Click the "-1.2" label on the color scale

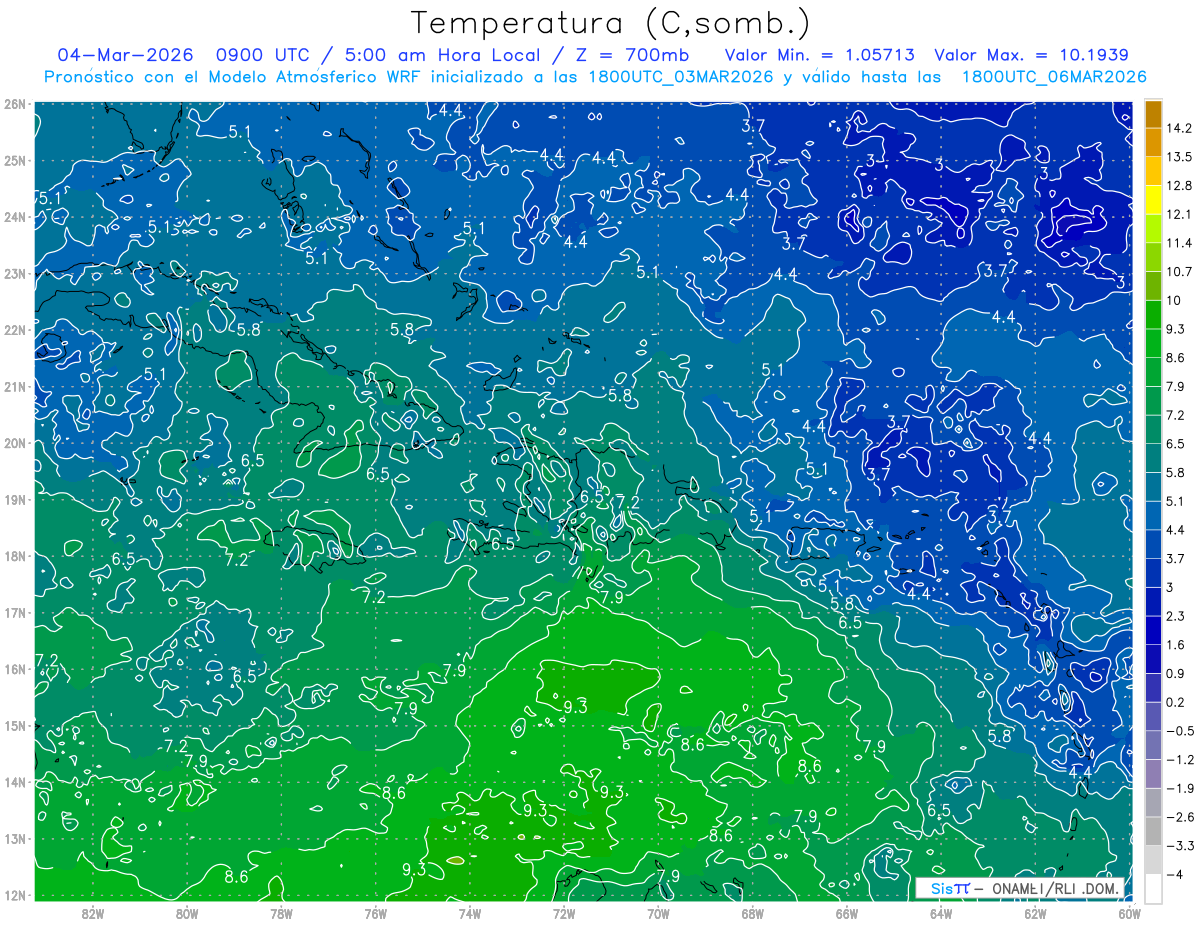[1179, 759]
